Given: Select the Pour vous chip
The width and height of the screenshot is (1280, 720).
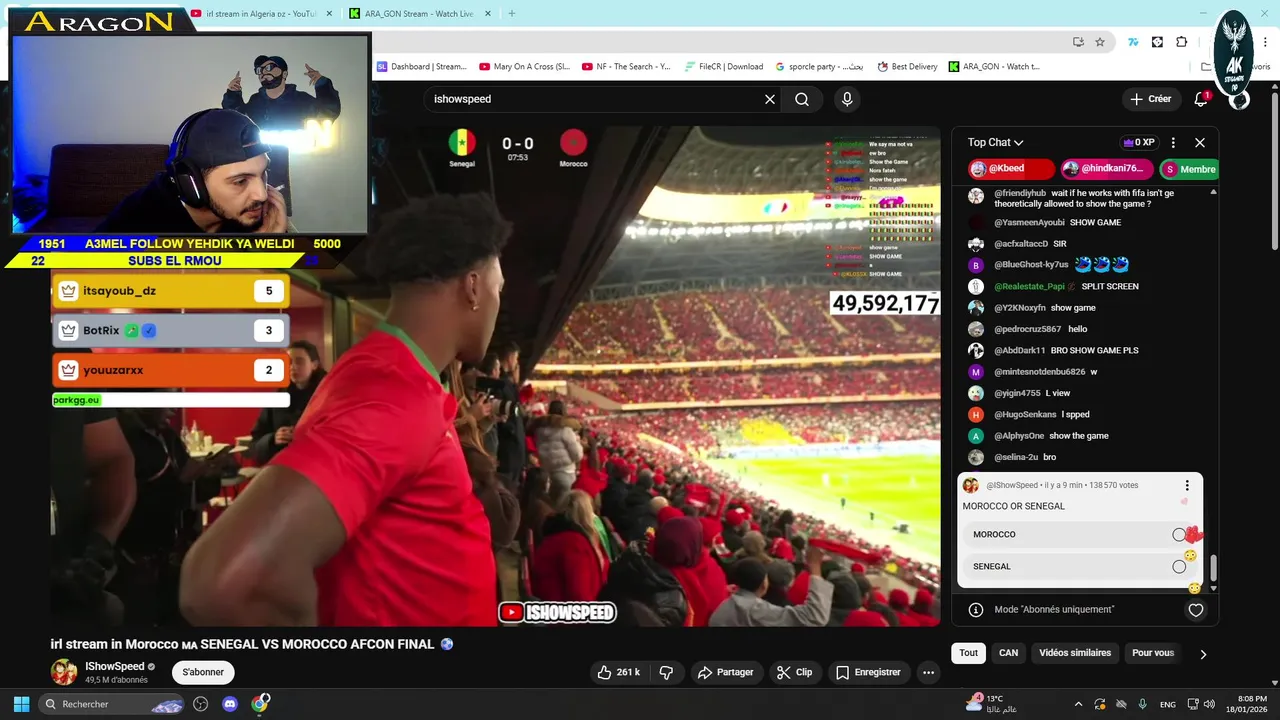Looking at the screenshot, I should coord(1153,653).
